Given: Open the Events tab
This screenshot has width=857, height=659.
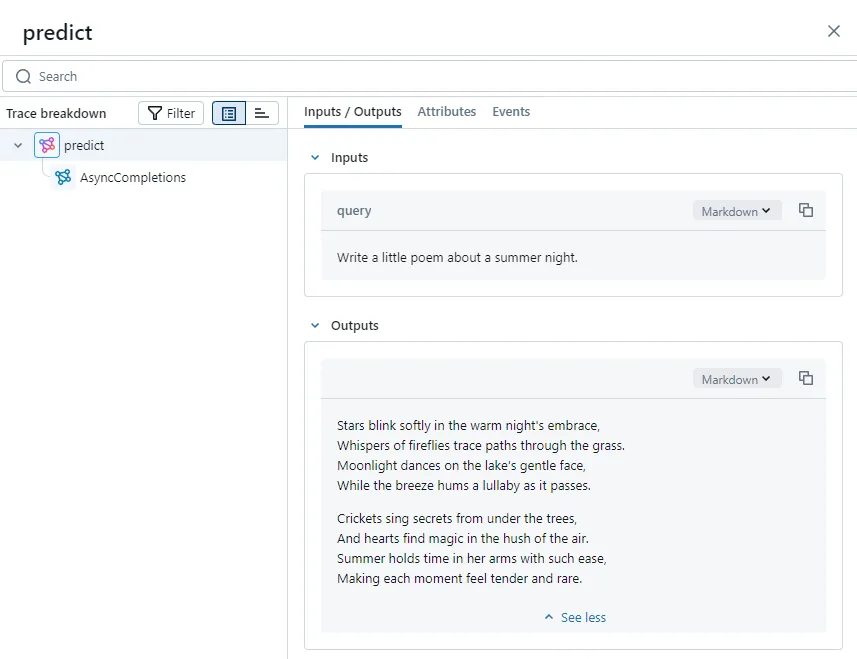Looking at the screenshot, I should (511, 112).
